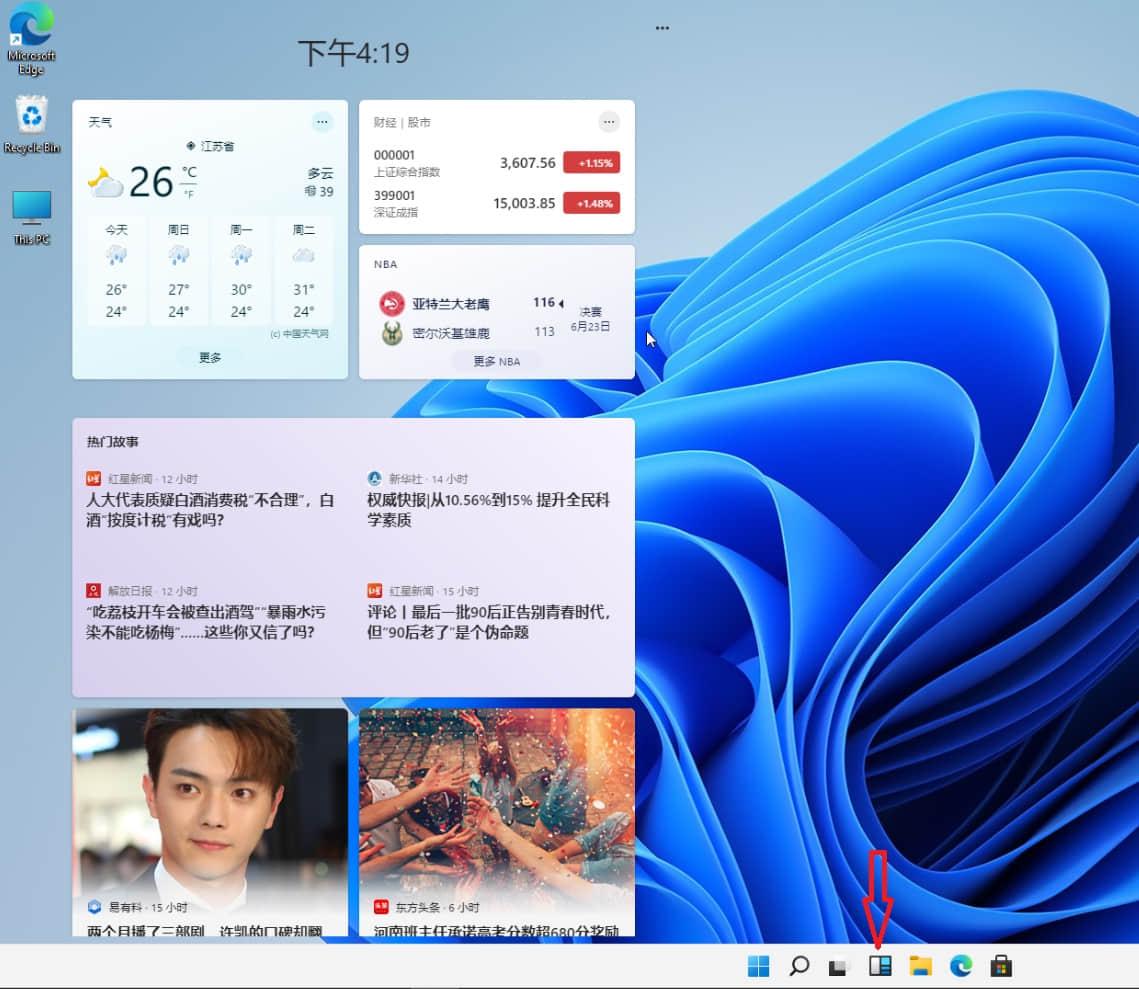The height and width of the screenshot is (989, 1139).
Task: Open Task View from the taskbar
Action: (839, 966)
